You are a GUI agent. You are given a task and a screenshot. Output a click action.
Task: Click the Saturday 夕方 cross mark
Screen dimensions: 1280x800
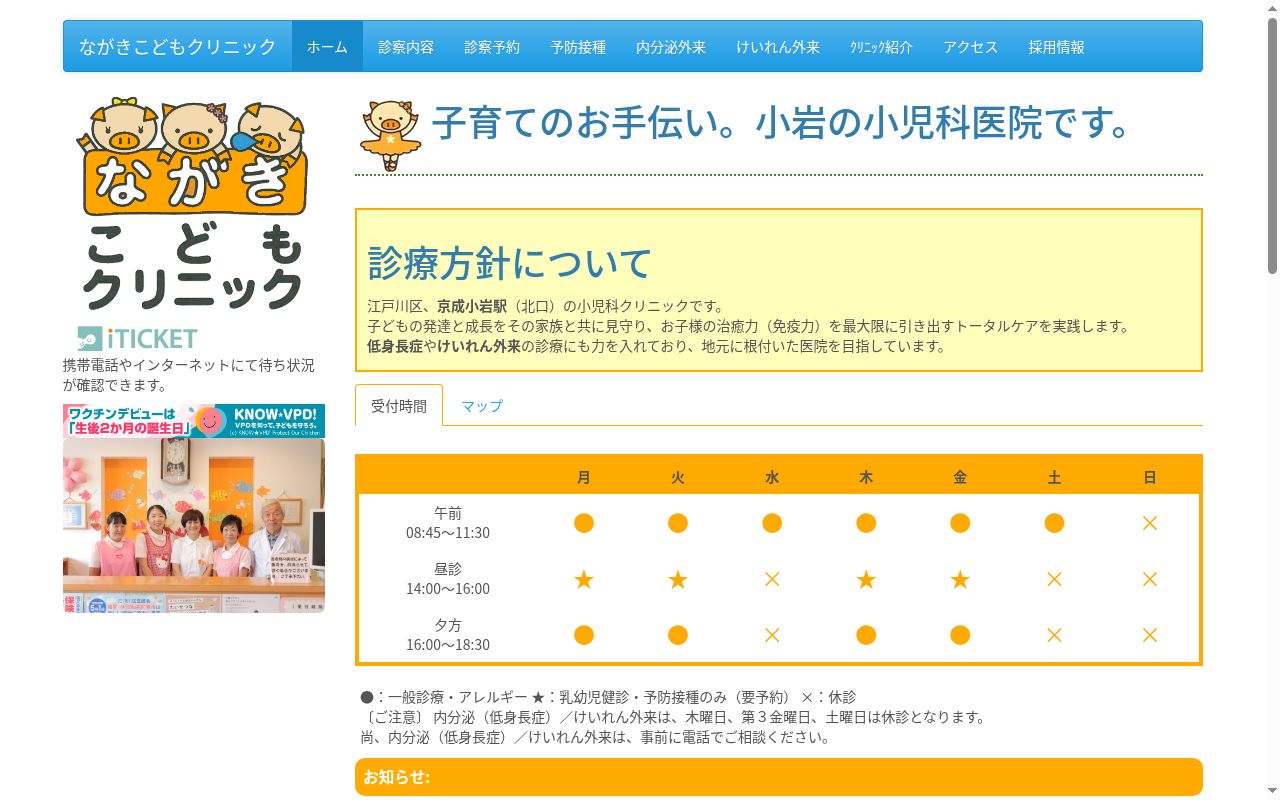click(x=1054, y=635)
